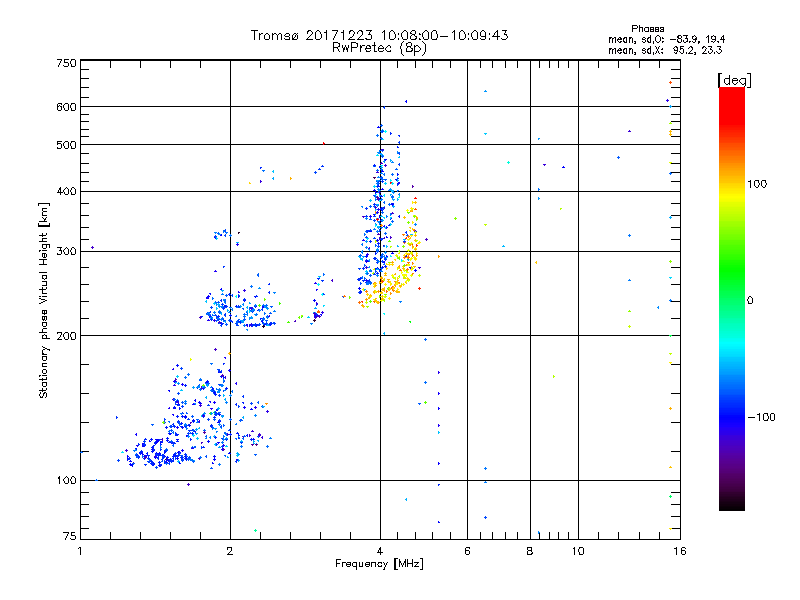Click the 'mean, sd,O: -83.9, 19.4' statistic
Screen dimensions: 800x600
(x=666, y=39)
